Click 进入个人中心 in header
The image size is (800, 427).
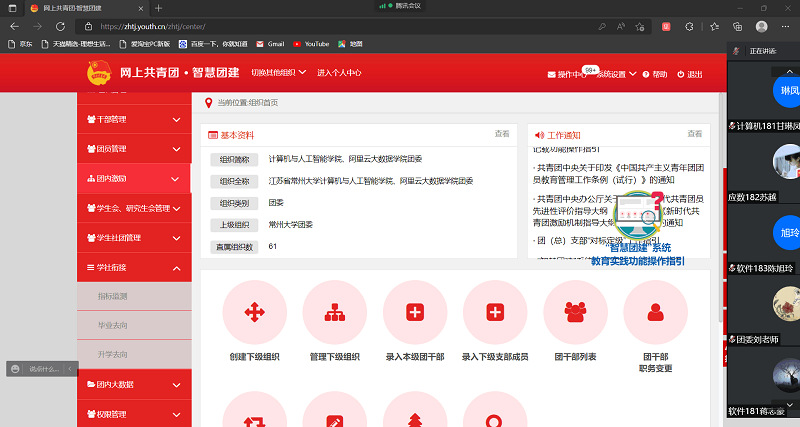[339, 73]
